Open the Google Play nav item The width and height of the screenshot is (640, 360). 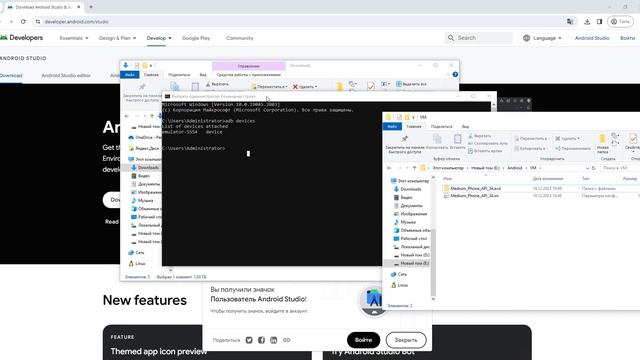(x=196, y=38)
